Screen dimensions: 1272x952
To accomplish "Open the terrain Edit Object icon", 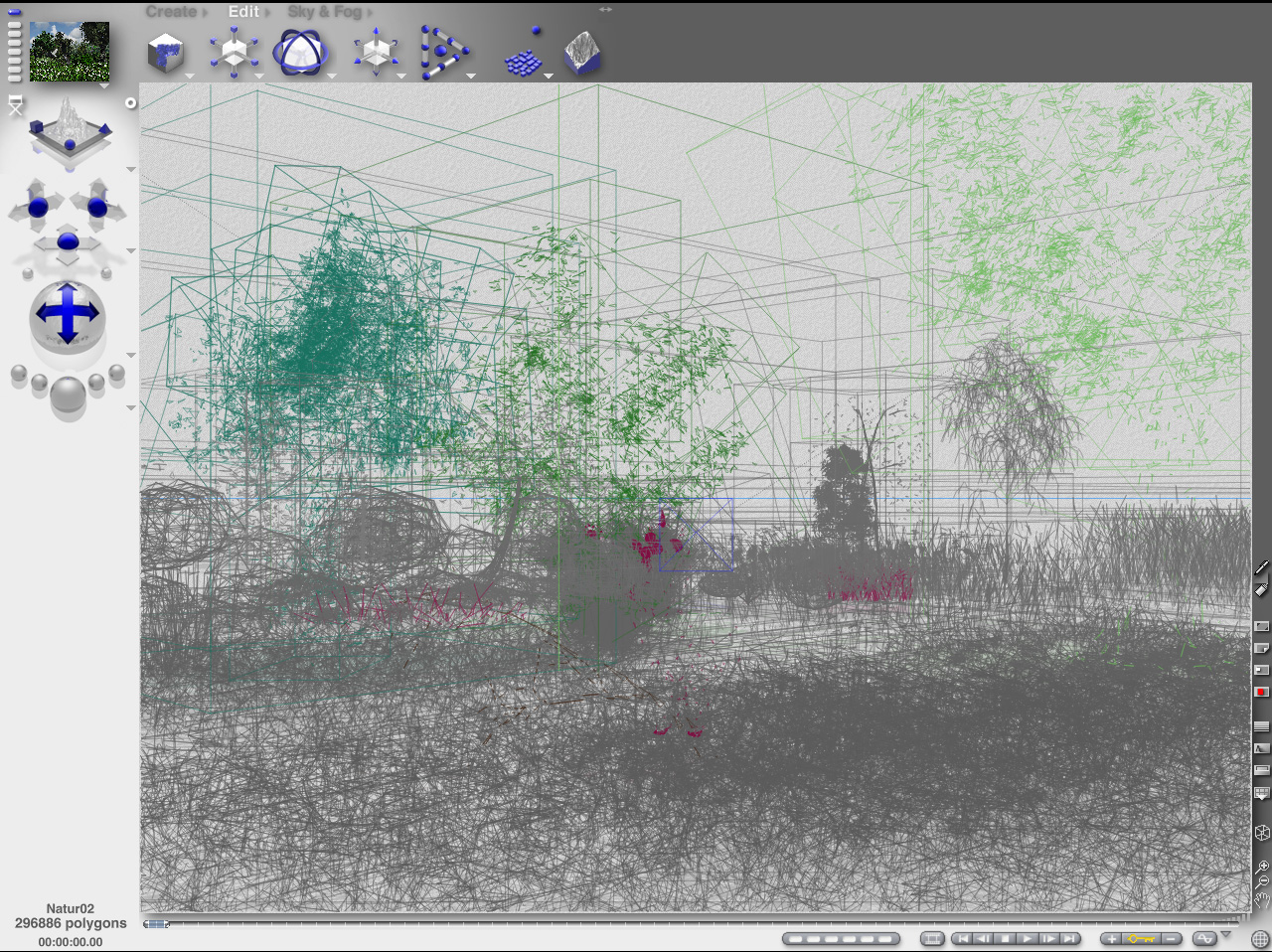I will point(582,53).
